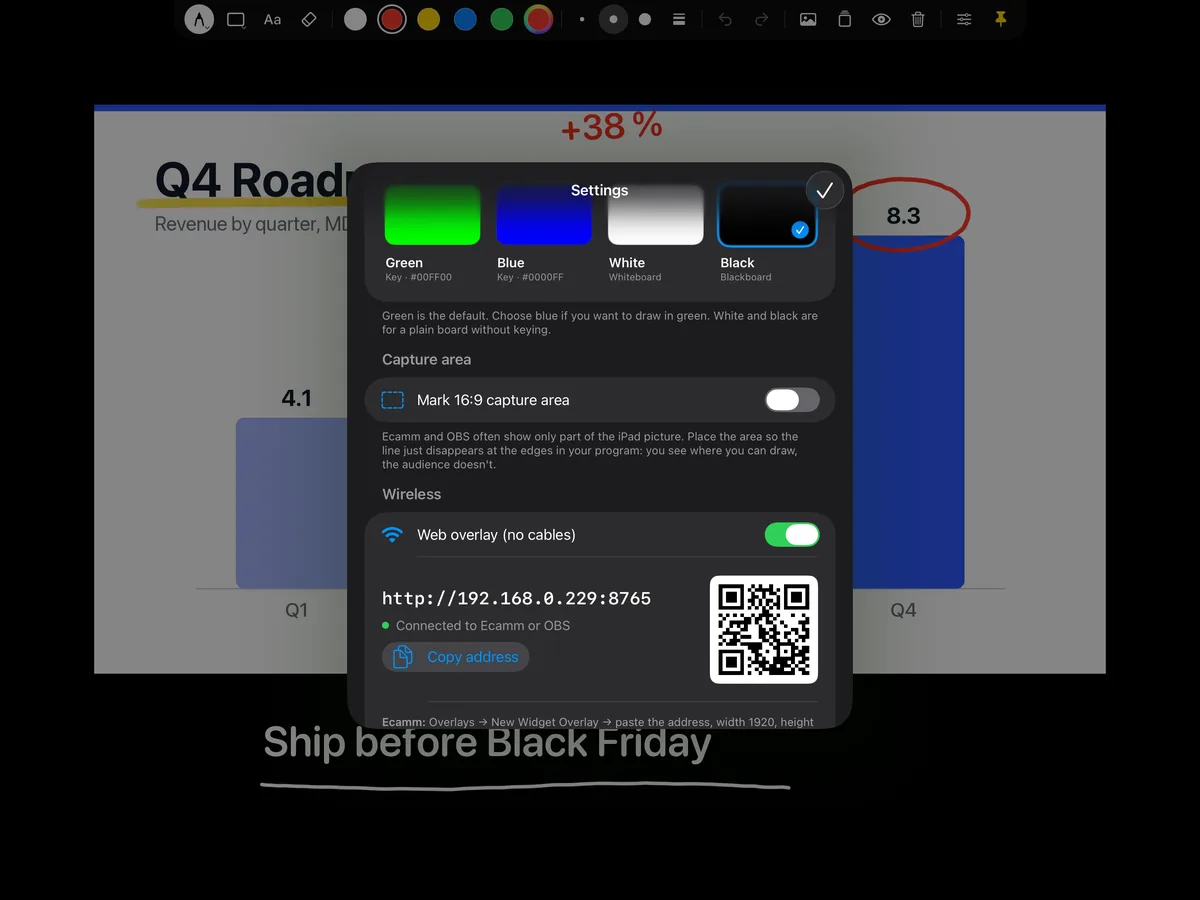Click the Copy address button
The height and width of the screenshot is (900, 1200).
pyautogui.click(x=456, y=657)
